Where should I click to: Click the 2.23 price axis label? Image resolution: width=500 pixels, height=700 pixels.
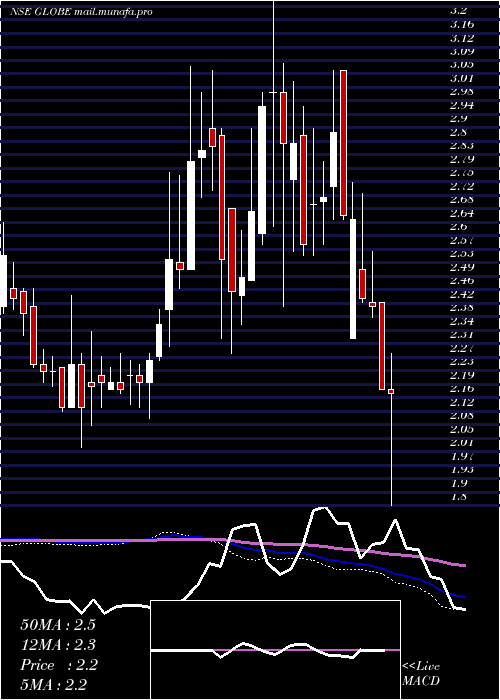click(x=462, y=362)
